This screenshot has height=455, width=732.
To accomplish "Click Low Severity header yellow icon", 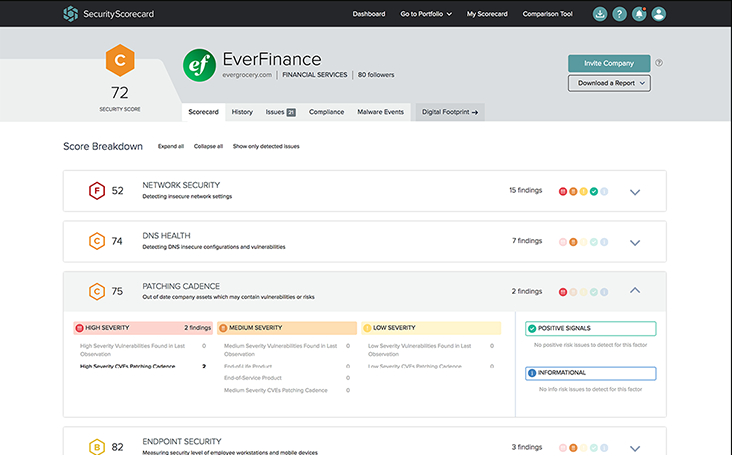I will (x=367, y=328).
